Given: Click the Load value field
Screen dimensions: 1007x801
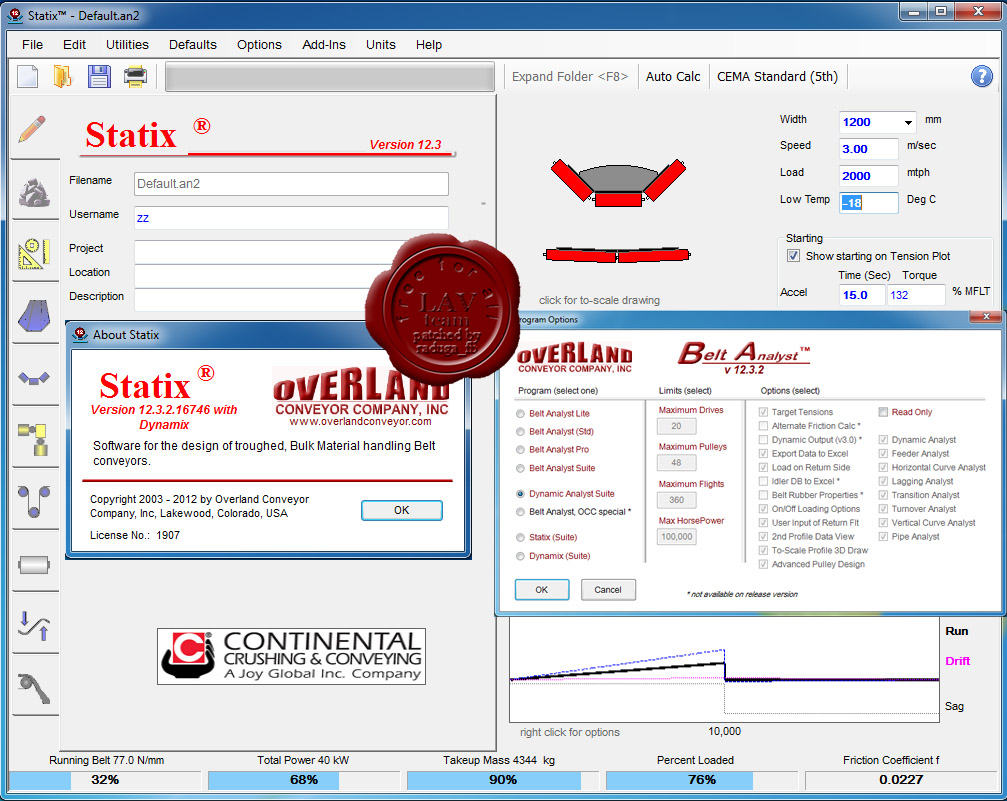Looking at the screenshot, I should click(x=868, y=175).
